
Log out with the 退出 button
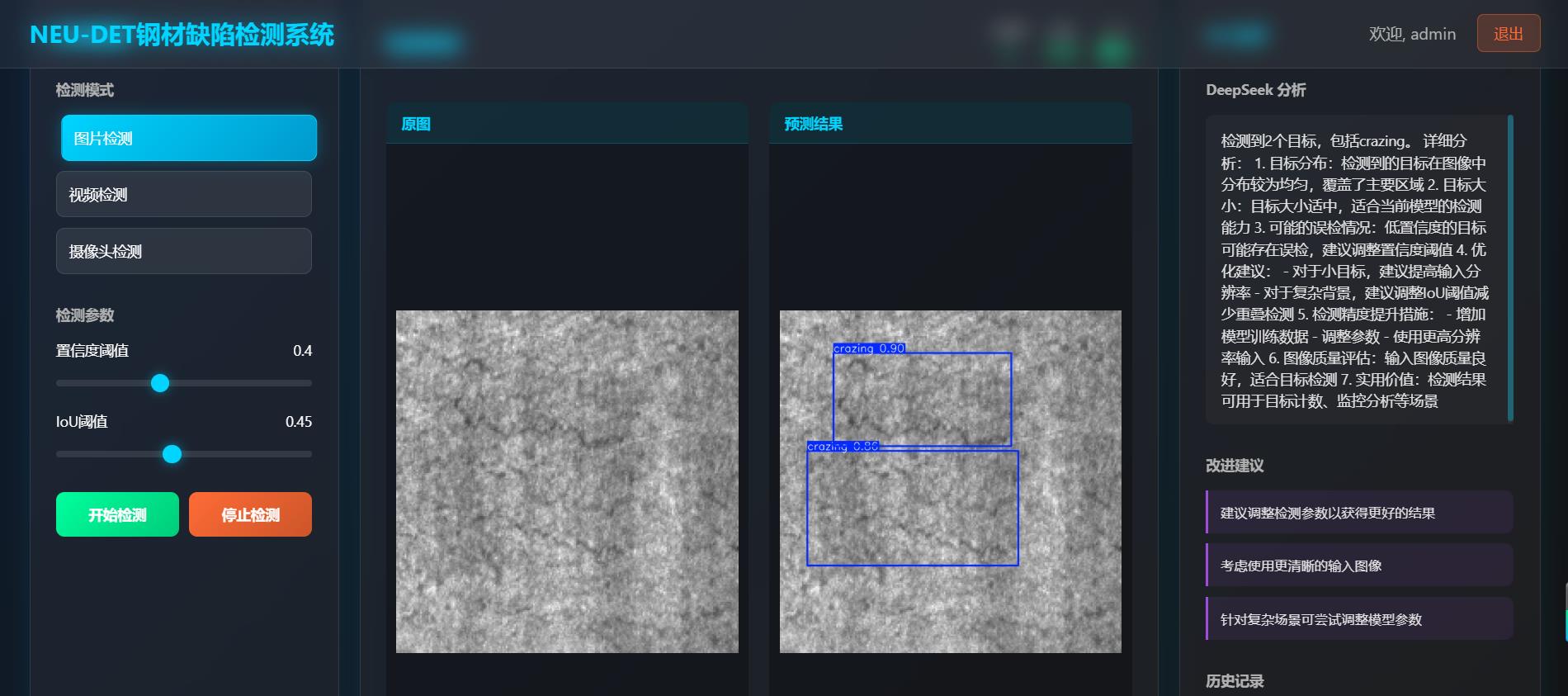pos(1508,34)
